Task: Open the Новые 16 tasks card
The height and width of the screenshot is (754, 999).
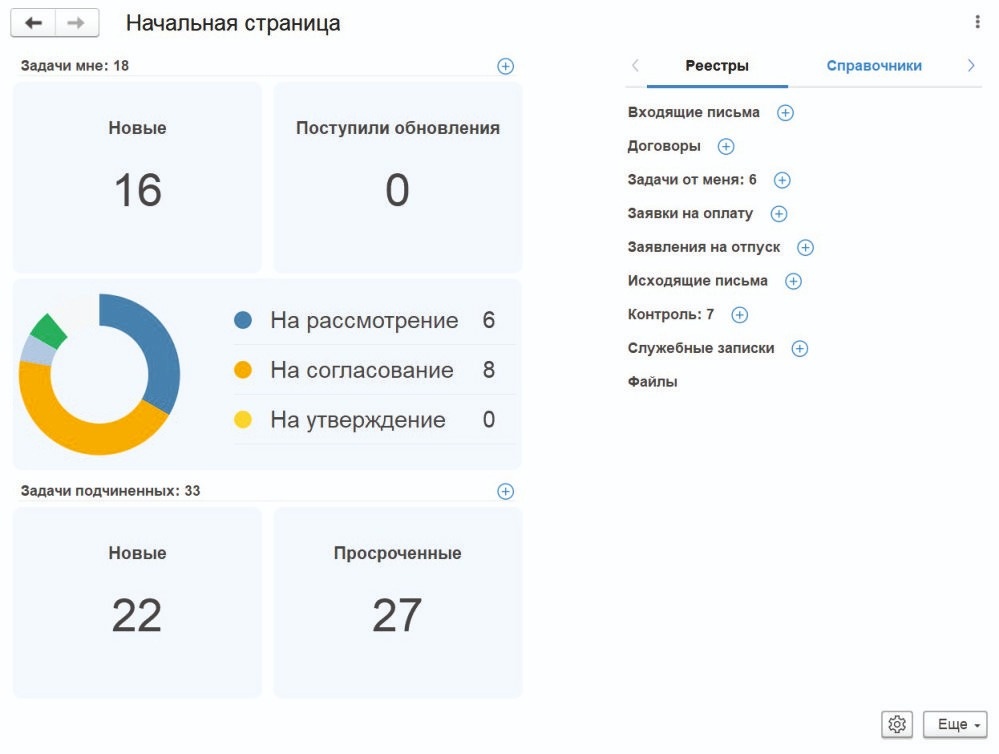Action: coord(137,177)
